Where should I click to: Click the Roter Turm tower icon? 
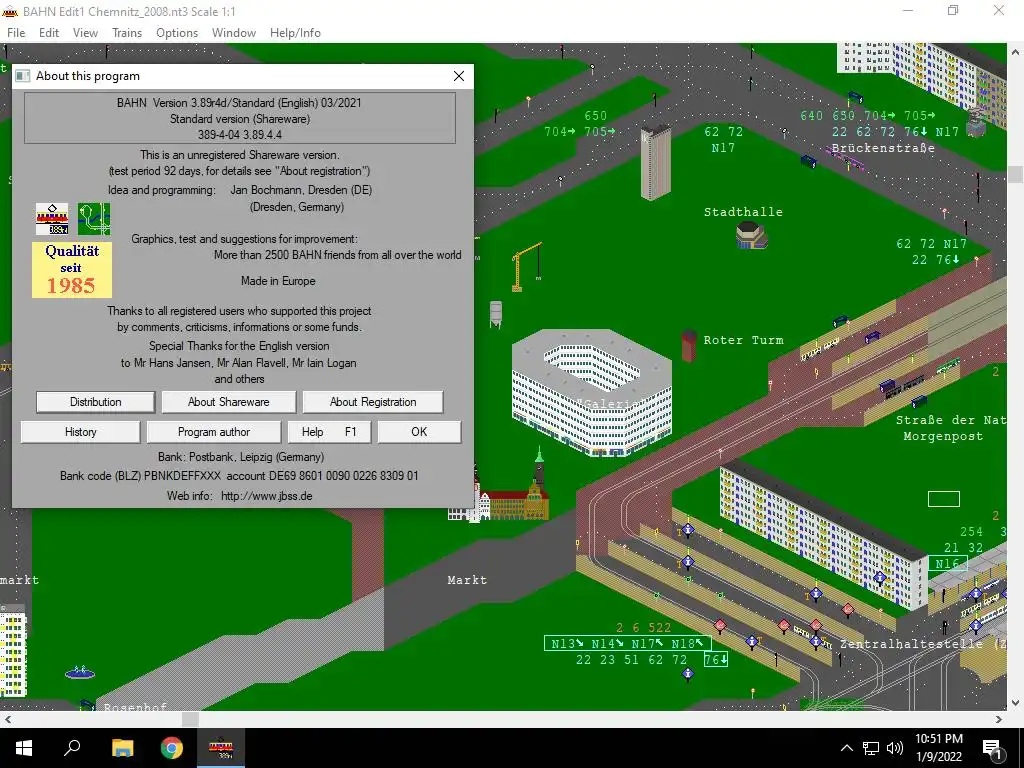(688, 345)
